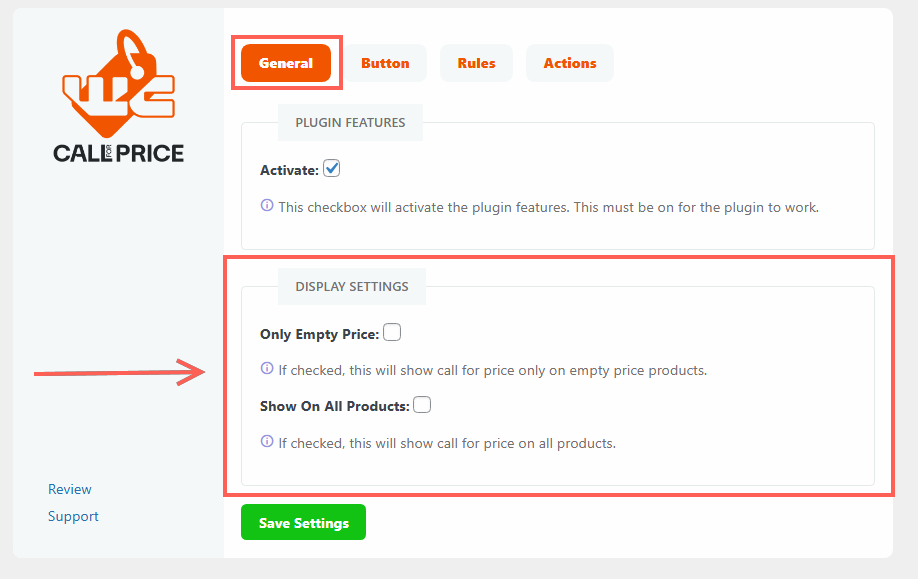Image resolution: width=918 pixels, height=579 pixels.
Task: Click info icon beside plugin activation description
Action: (267, 205)
